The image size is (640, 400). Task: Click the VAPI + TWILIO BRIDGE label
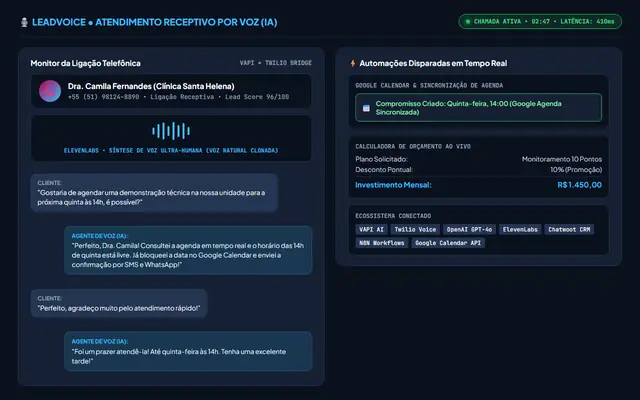(276, 63)
